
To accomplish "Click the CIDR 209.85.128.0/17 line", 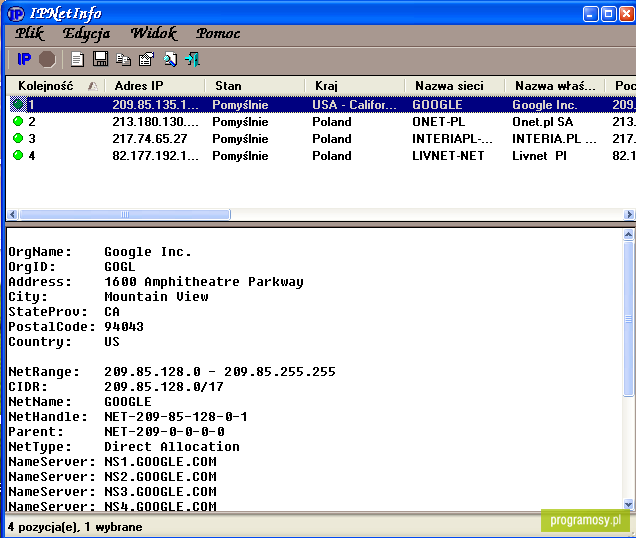I will 116,387.
